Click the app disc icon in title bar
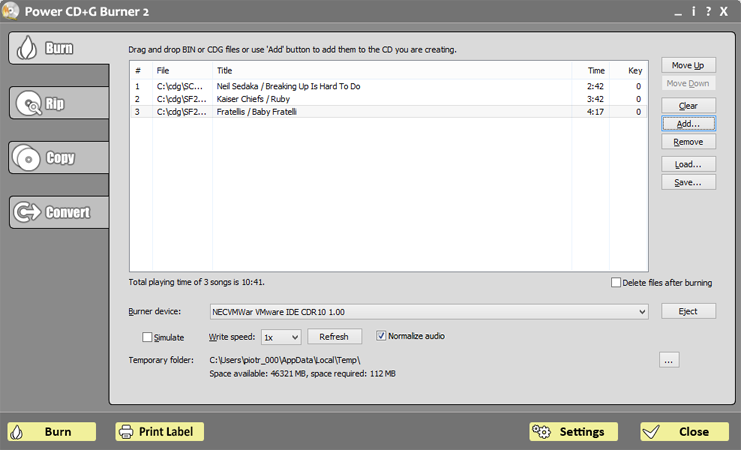Viewport: 741px width, 450px height. tap(10, 11)
